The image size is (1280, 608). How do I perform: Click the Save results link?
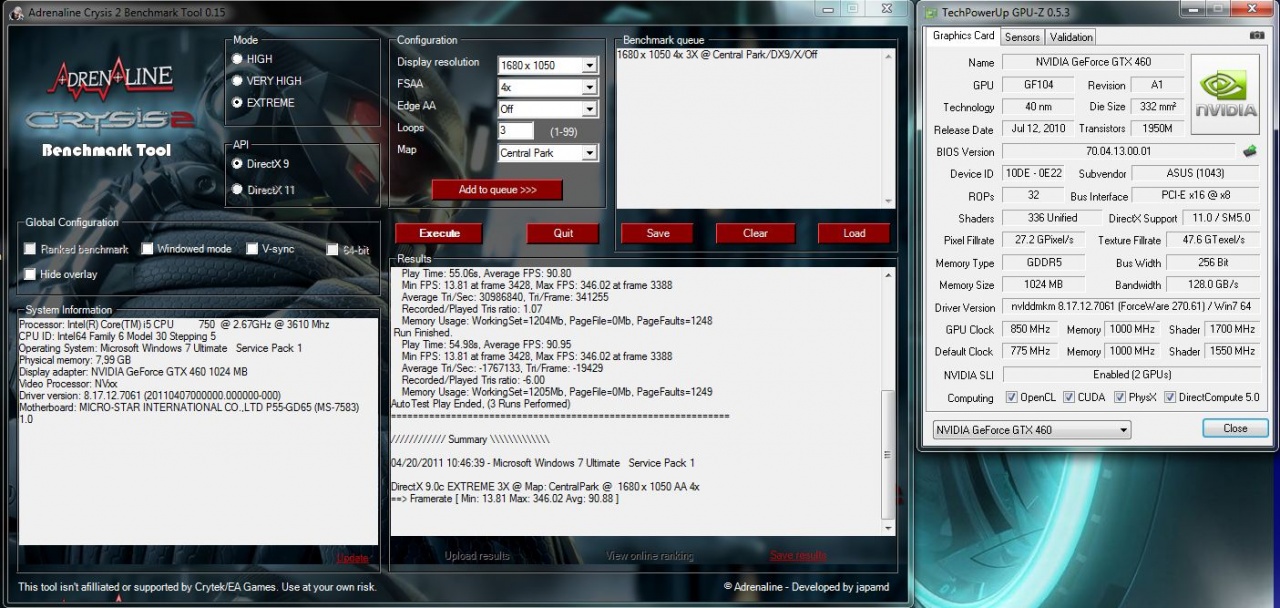798,556
